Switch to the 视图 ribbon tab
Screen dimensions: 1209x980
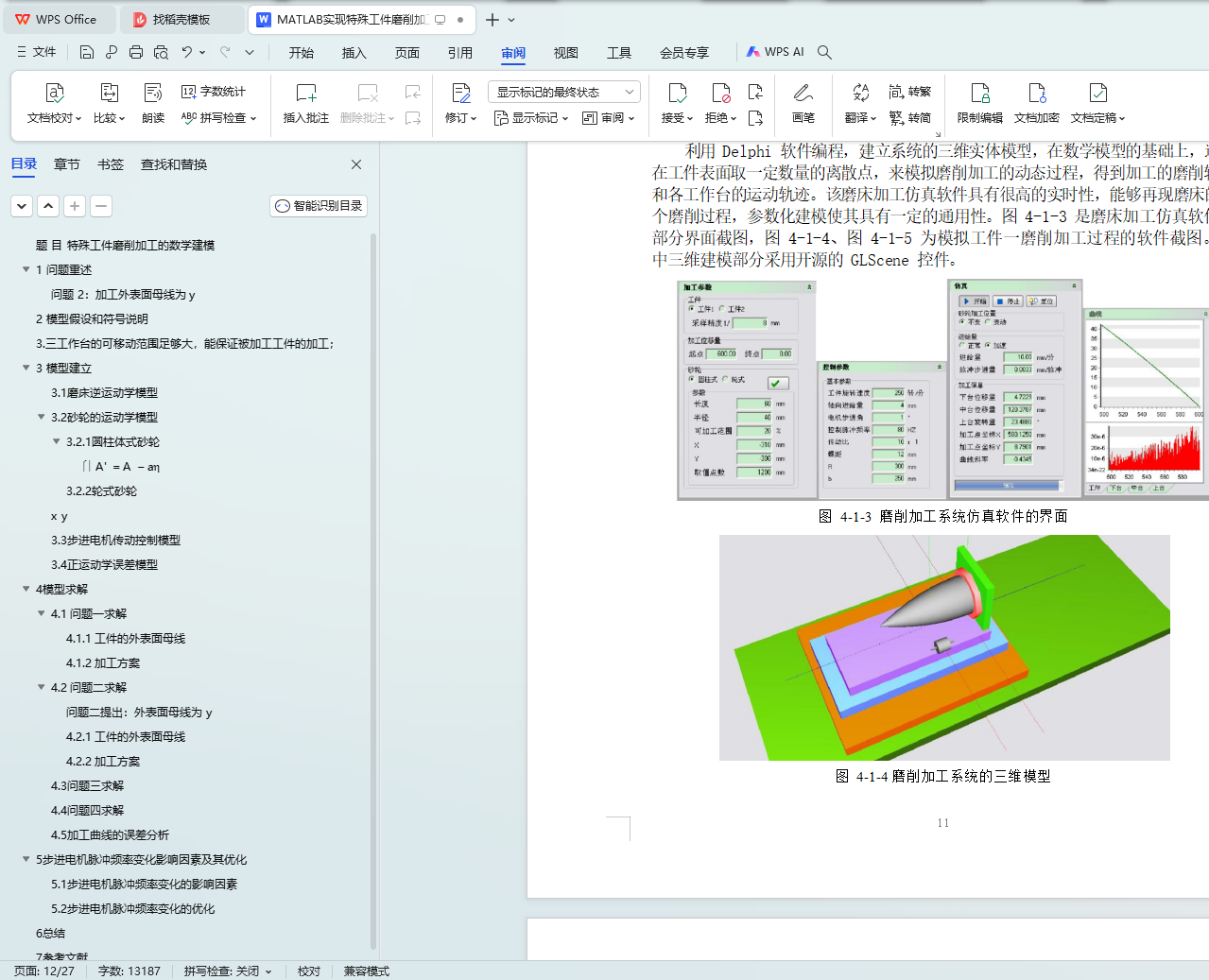[566, 53]
